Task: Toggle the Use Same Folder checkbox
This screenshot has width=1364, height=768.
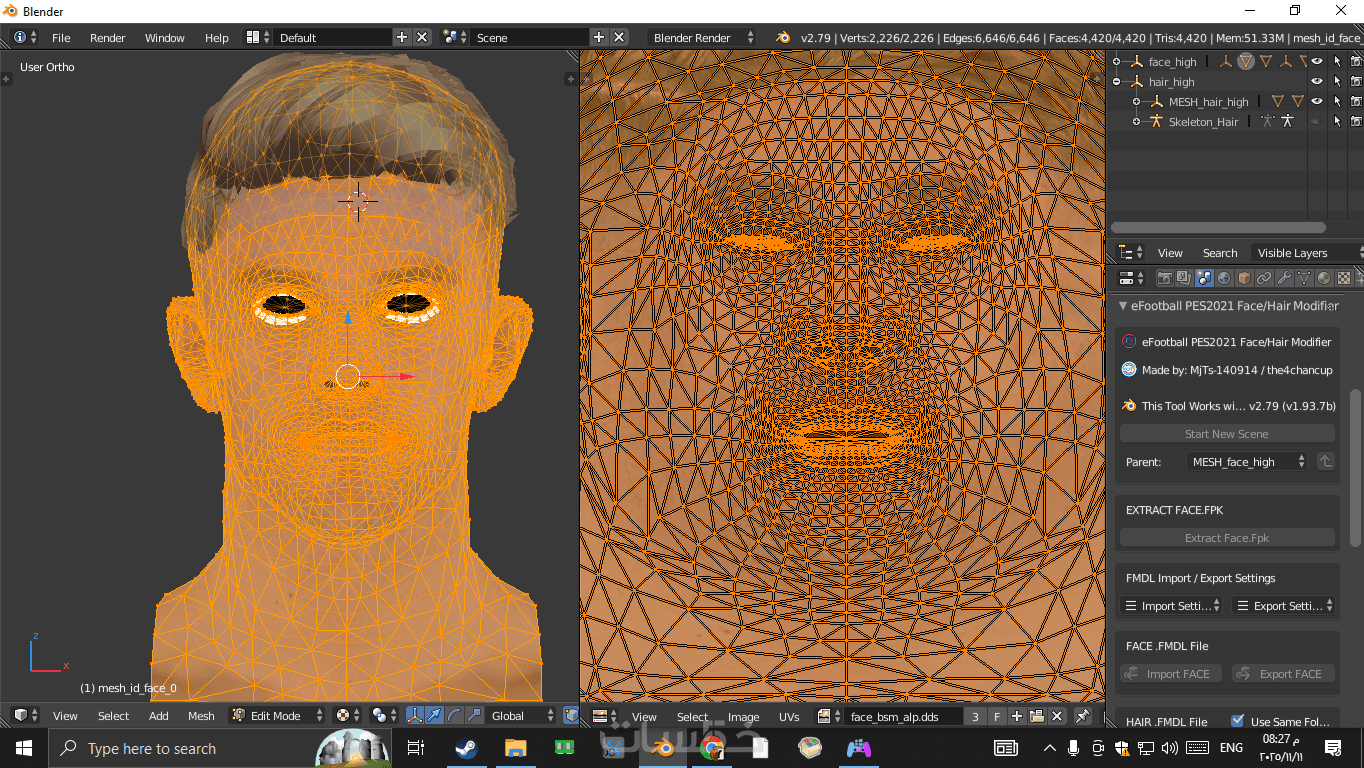Action: [x=1238, y=721]
